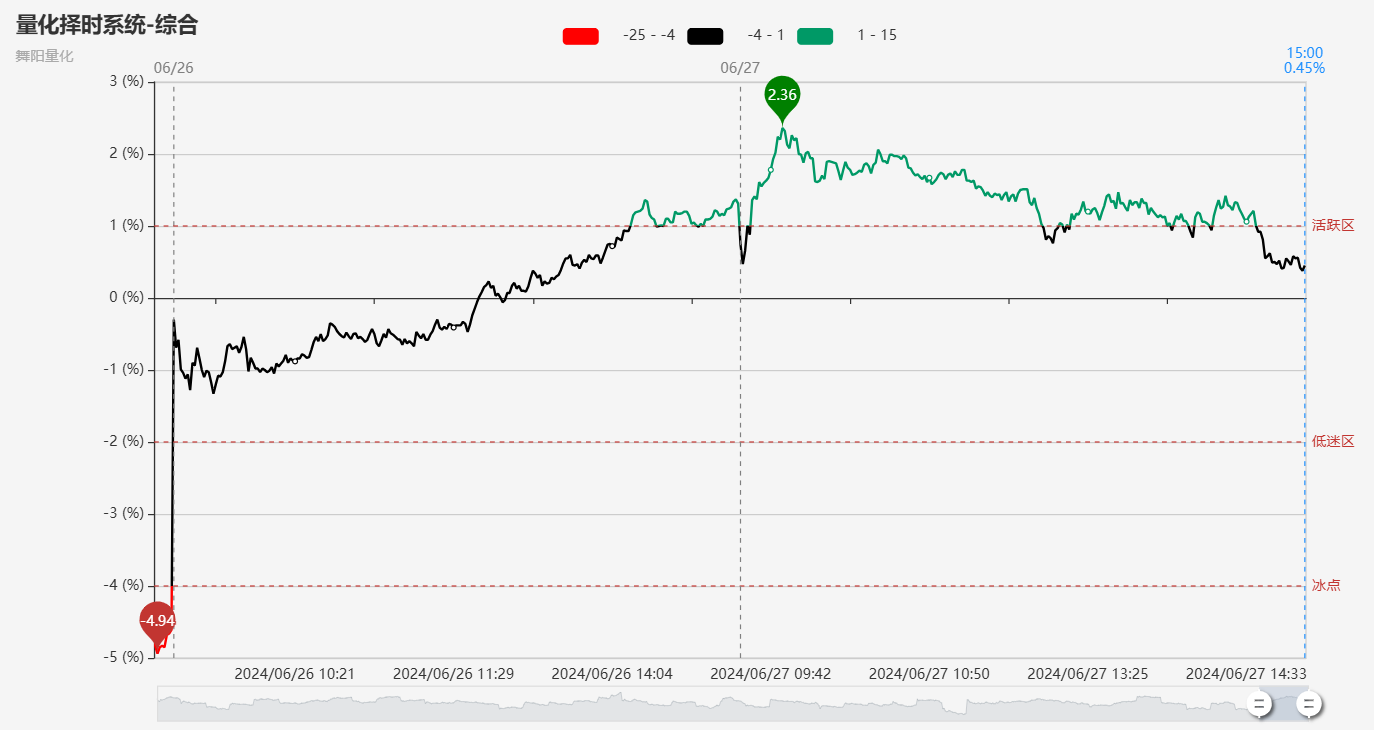Select the 低迷区 threshold label
This screenshot has height=730, width=1374.
(1333, 442)
